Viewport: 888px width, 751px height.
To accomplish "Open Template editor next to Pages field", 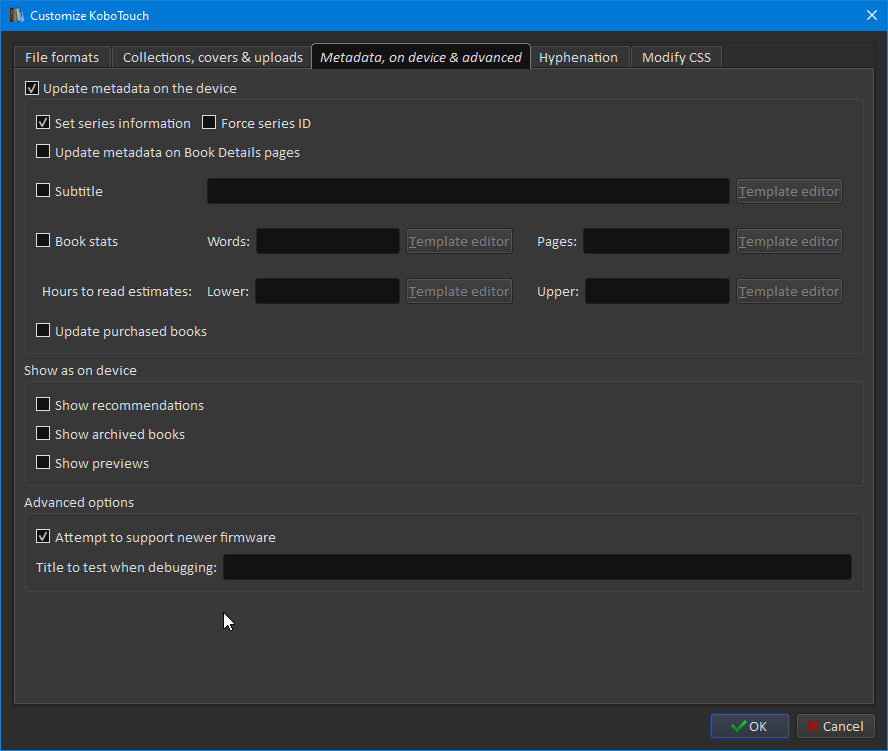I will (789, 241).
